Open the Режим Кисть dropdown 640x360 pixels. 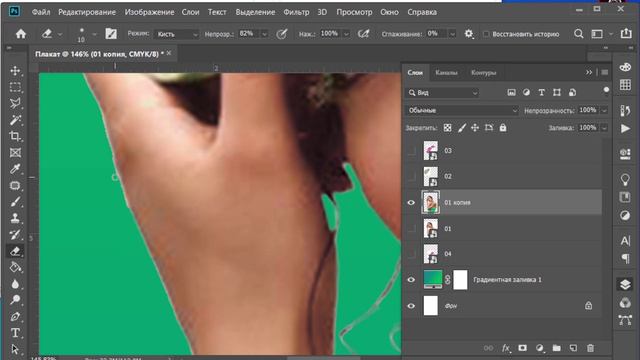[177, 34]
